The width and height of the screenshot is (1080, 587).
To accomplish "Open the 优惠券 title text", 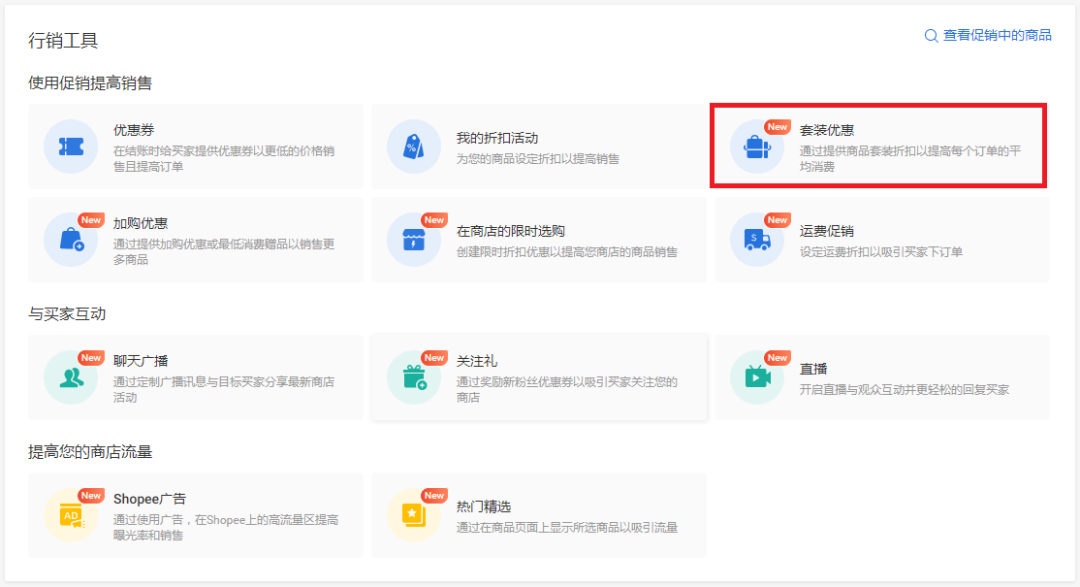I will coord(133,130).
